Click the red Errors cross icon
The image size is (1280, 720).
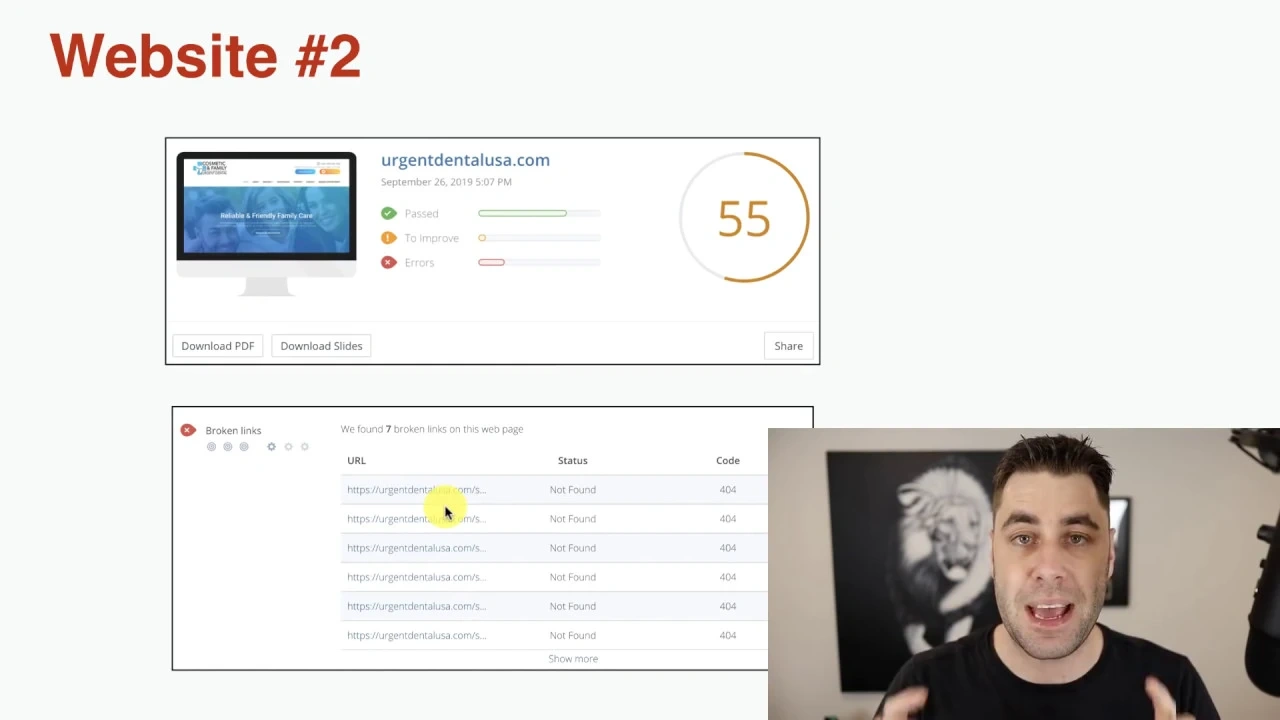(388, 262)
